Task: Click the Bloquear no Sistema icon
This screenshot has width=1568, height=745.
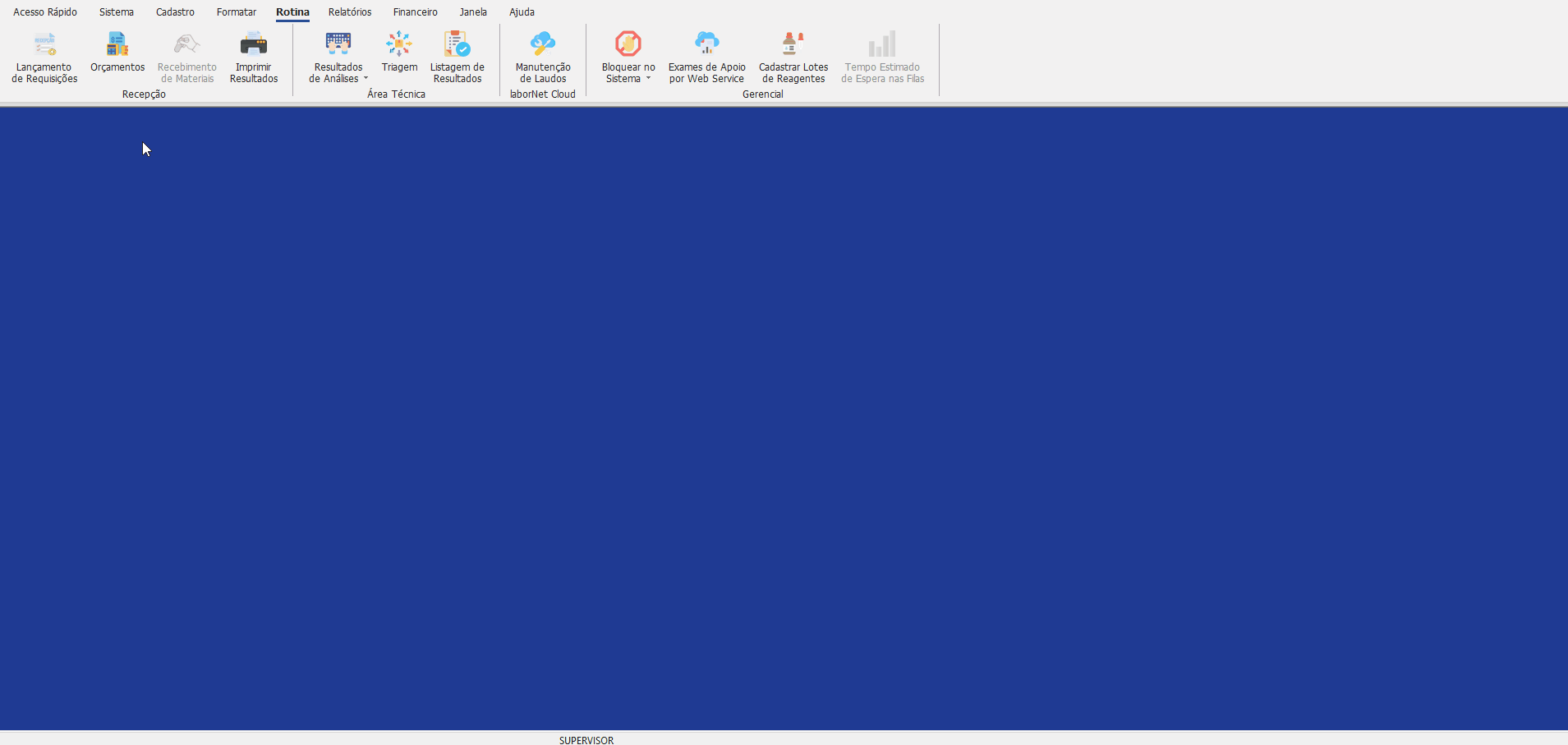Action: [x=628, y=44]
